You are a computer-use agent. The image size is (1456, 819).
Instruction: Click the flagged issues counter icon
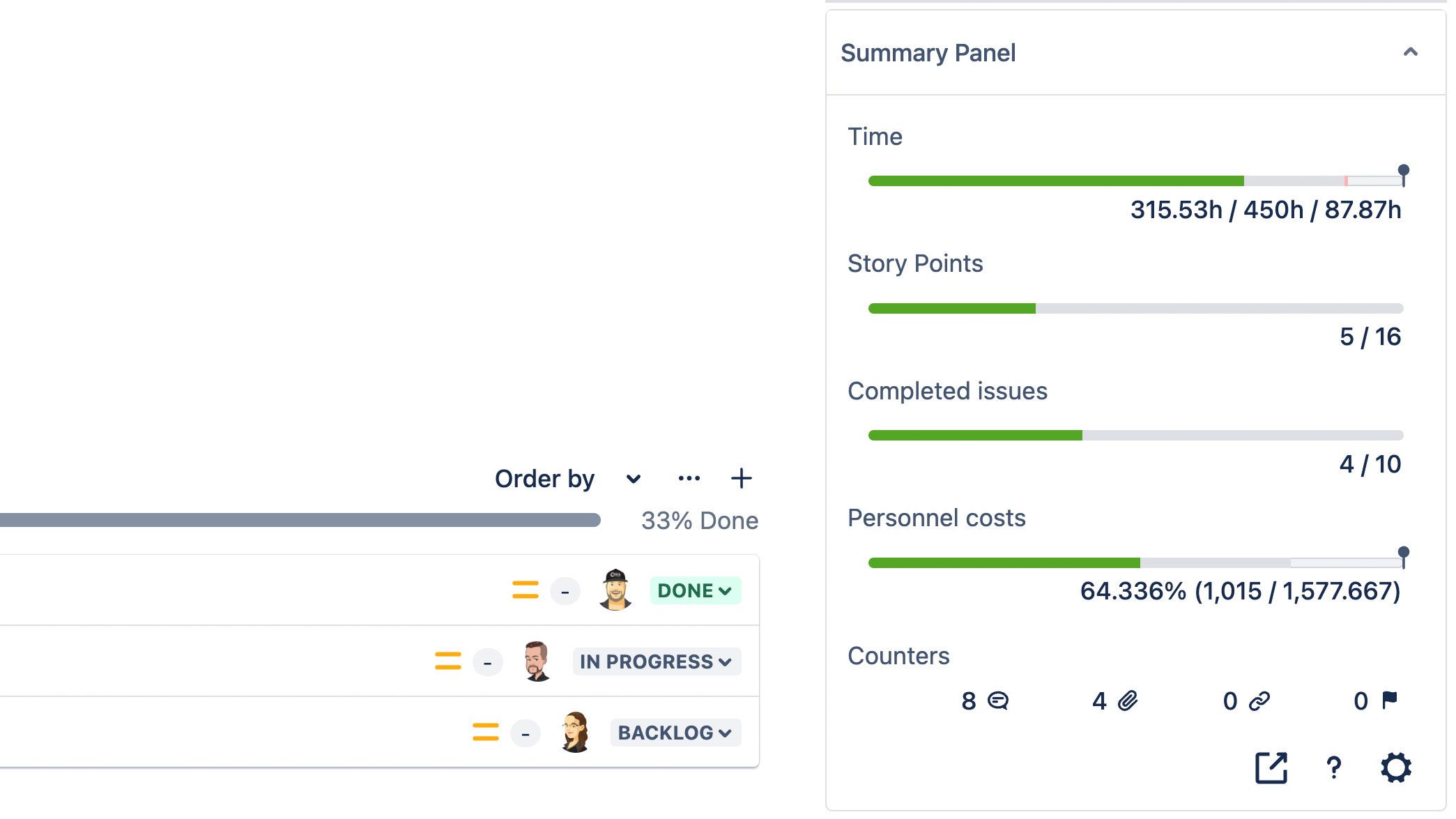[1389, 699]
